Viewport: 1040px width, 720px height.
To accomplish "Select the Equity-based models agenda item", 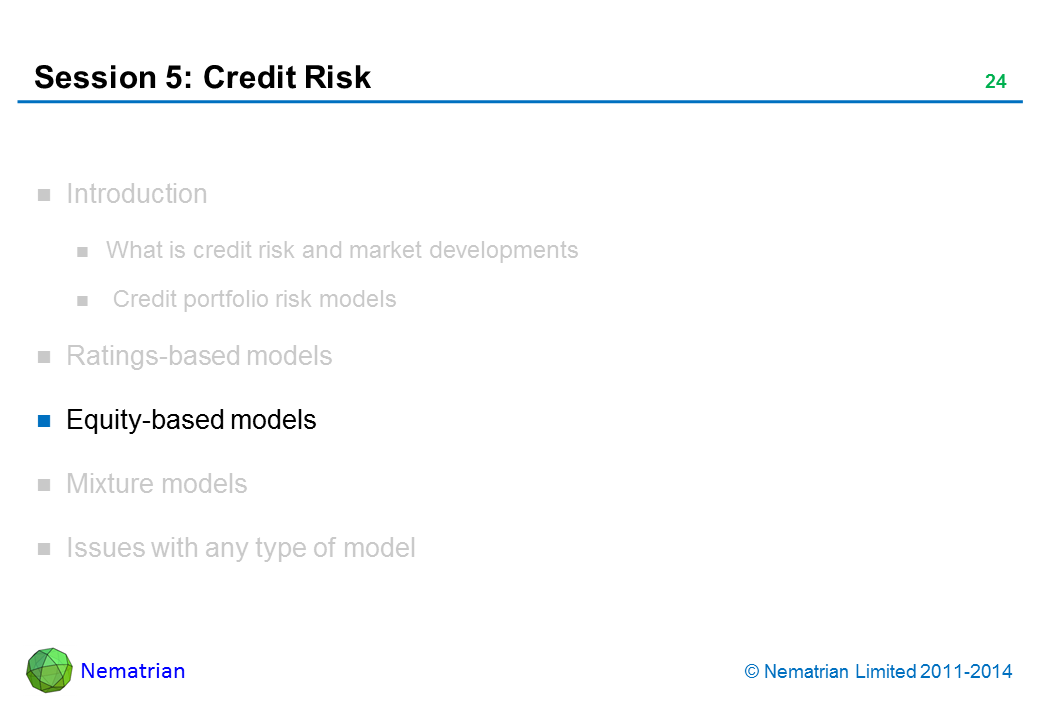I will click(x=191, y=420).
